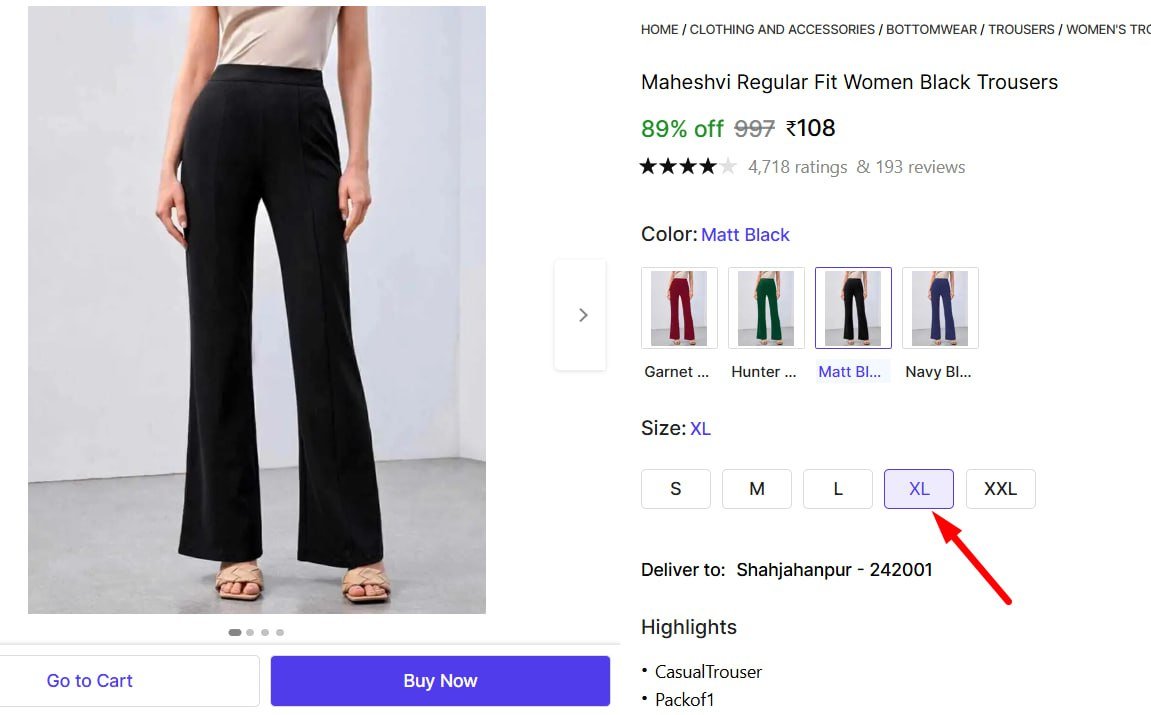Open the Trousers breadcrumb category

(x=1021, y=30)
